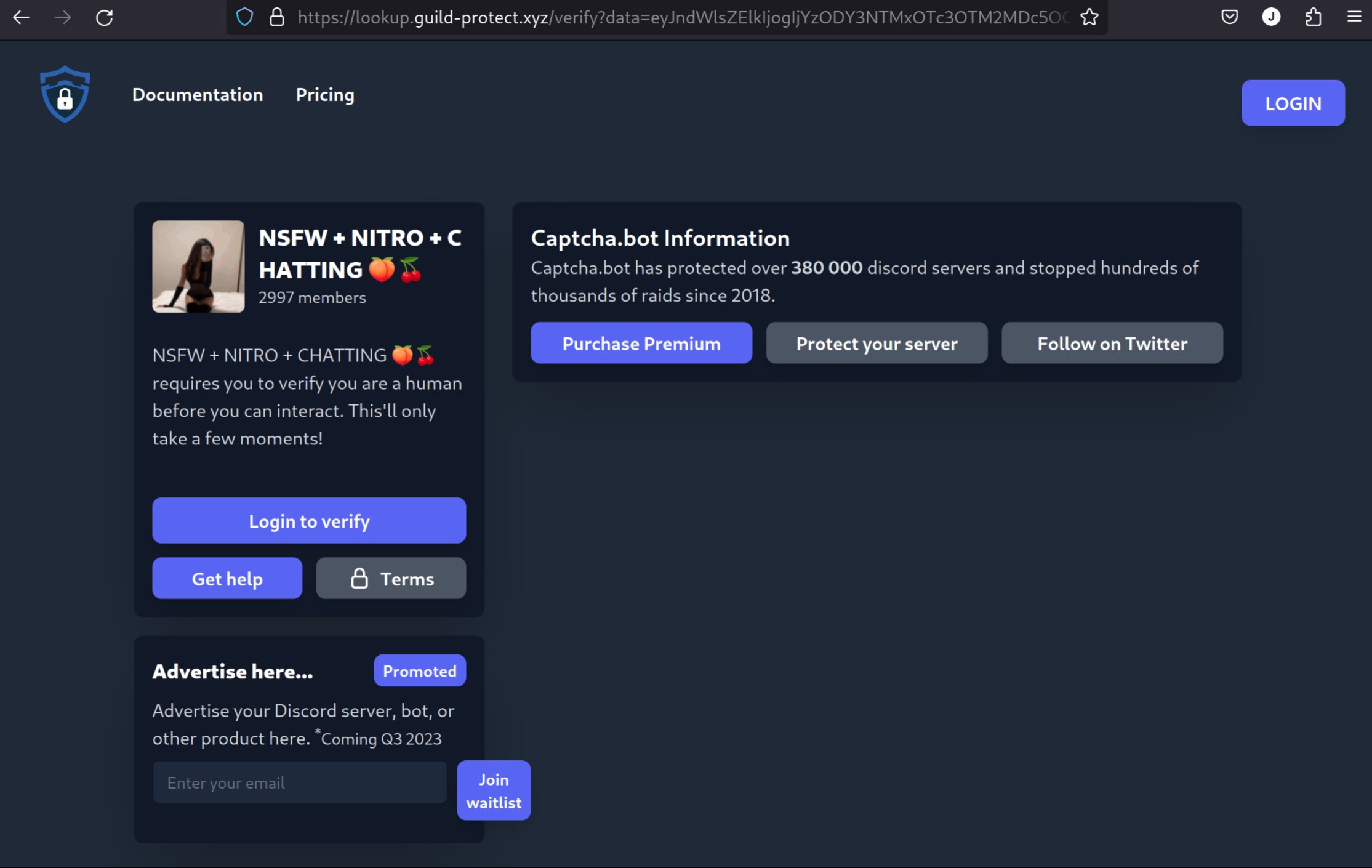Open the Pocket save icon
This screenshot has height=868, width=1372.
pos(1230,17)
